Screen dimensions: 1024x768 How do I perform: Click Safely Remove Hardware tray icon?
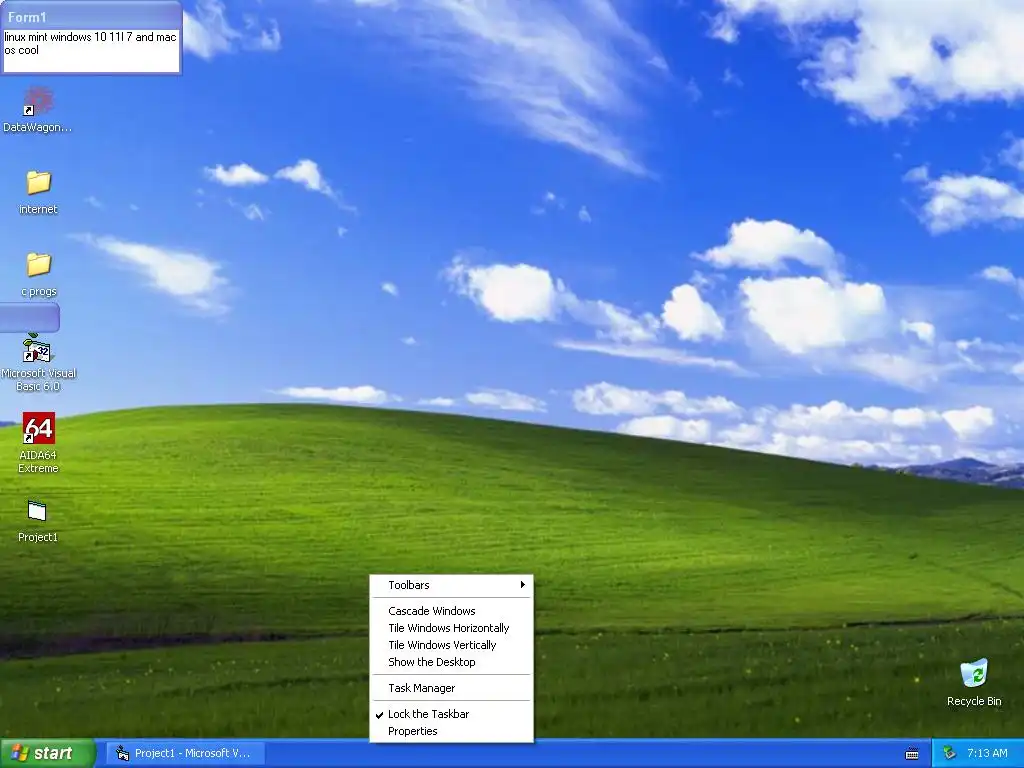950,753
